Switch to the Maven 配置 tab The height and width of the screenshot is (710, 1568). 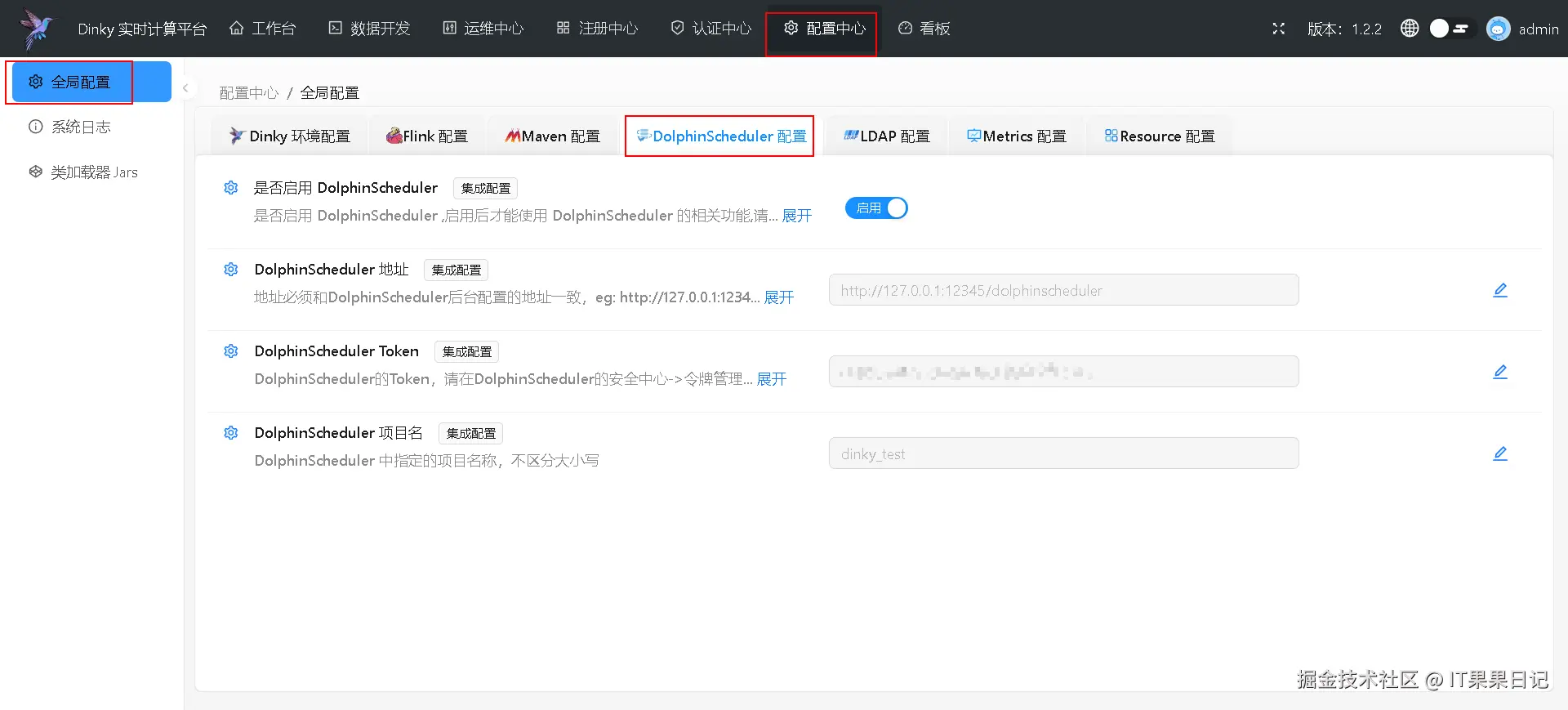click(x=553, y=136)
